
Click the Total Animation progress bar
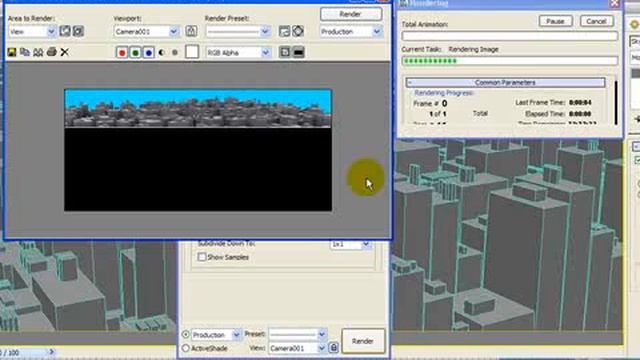pos(509,36)
